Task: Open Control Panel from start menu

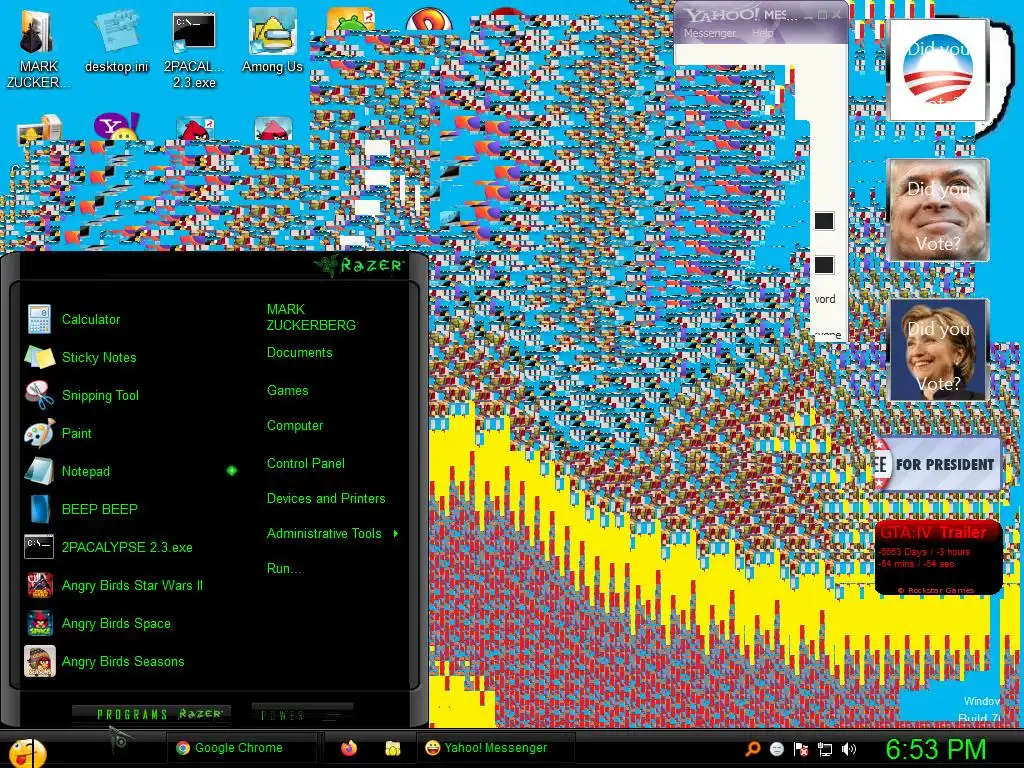Action: click(306, 464)
